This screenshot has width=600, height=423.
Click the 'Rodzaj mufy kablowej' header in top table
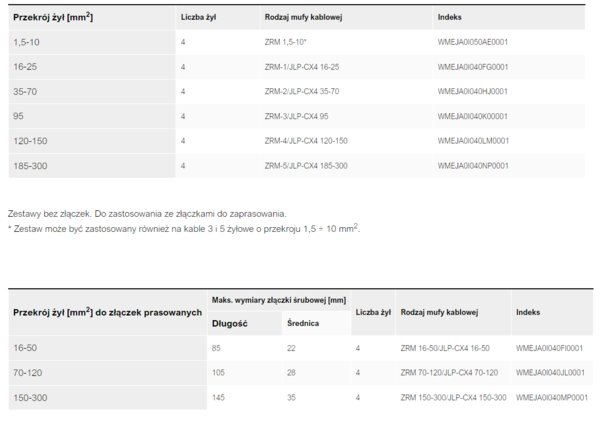(x=303, y=17)
